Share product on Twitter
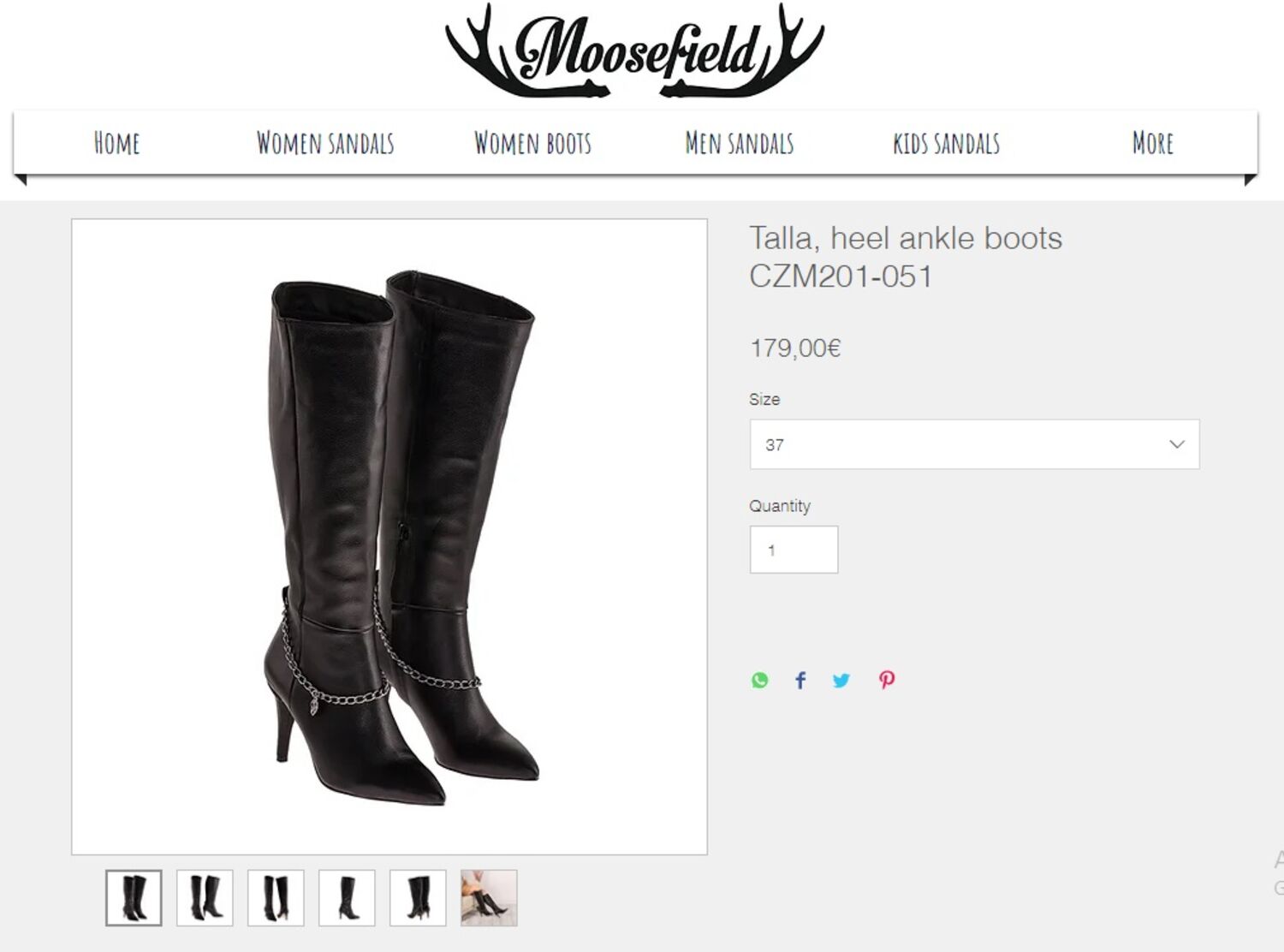Image resolution: width=1284 pixels, height=952 pixels. point(841,681)
